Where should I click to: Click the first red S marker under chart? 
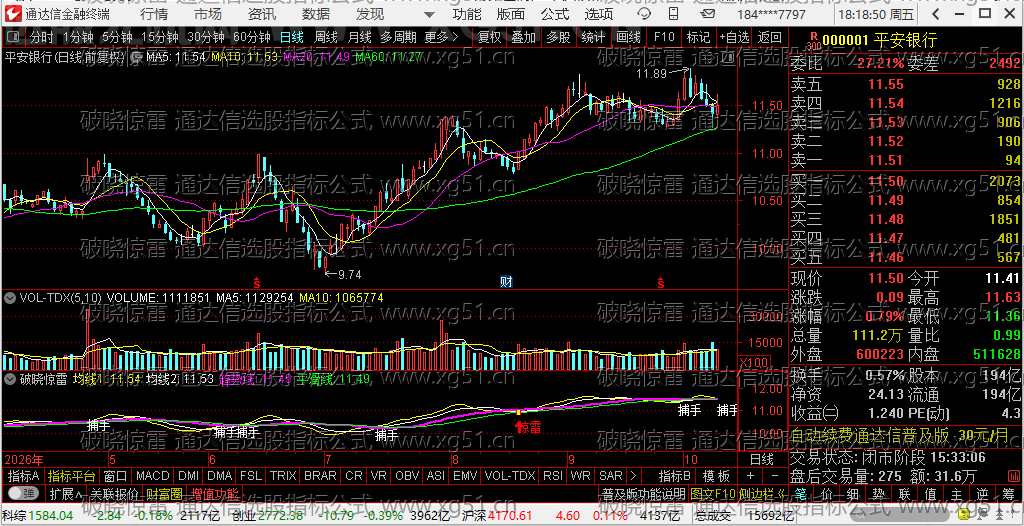click(x=257, y=282)
